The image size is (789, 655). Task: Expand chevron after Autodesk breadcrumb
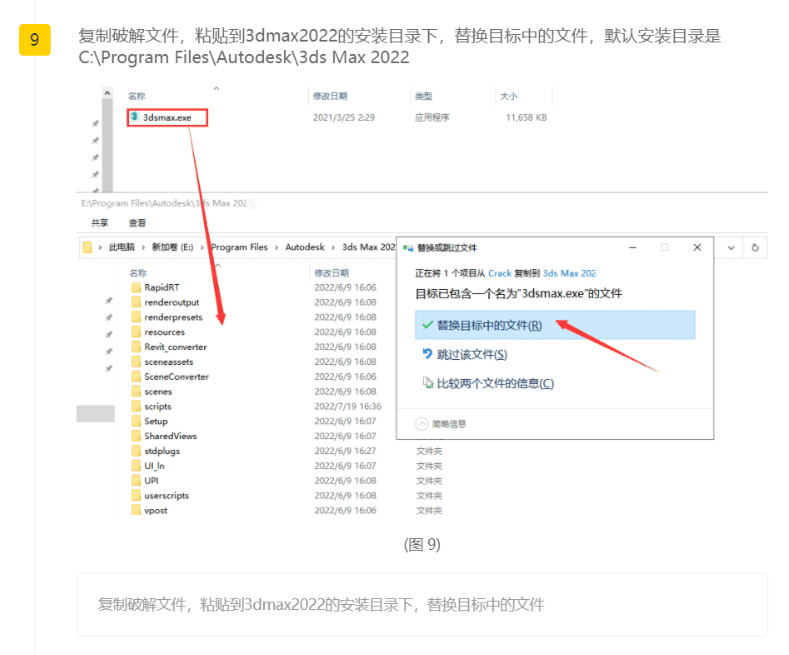(334, 248)
